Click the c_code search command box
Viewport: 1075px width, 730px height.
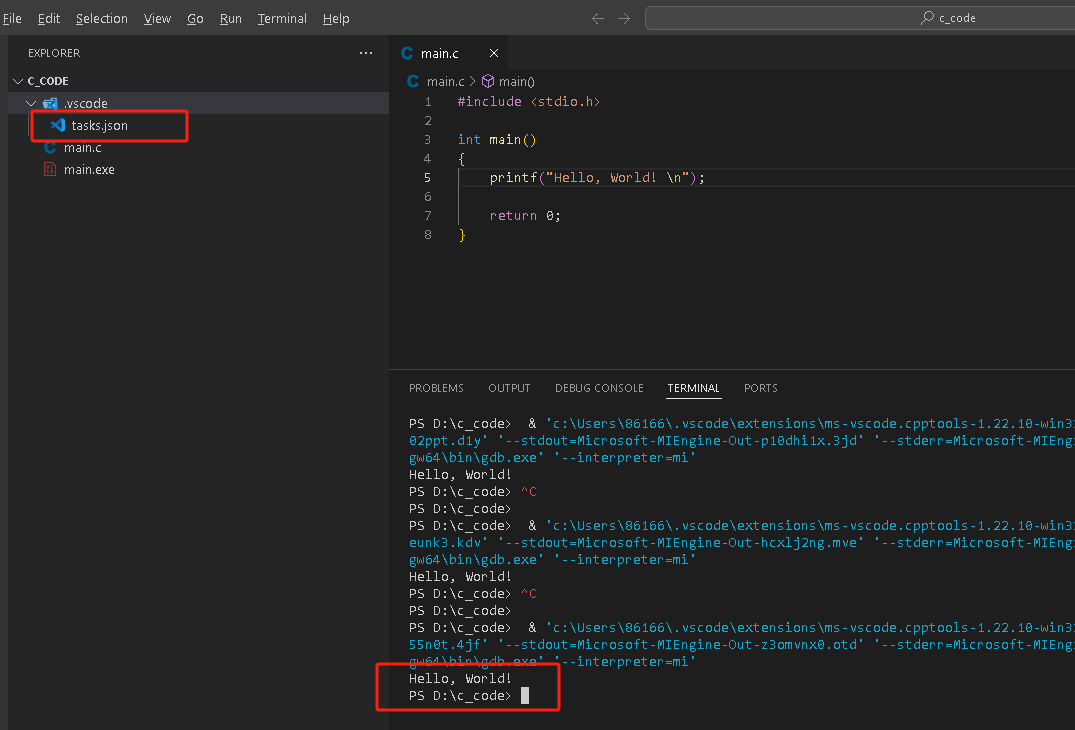(x=860, y=18)
